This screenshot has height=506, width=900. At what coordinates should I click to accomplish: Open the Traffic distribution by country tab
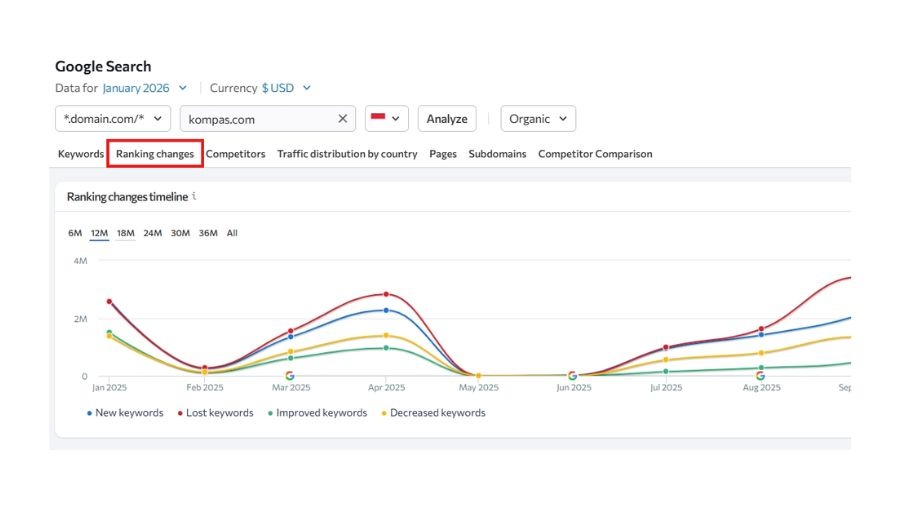347,154
